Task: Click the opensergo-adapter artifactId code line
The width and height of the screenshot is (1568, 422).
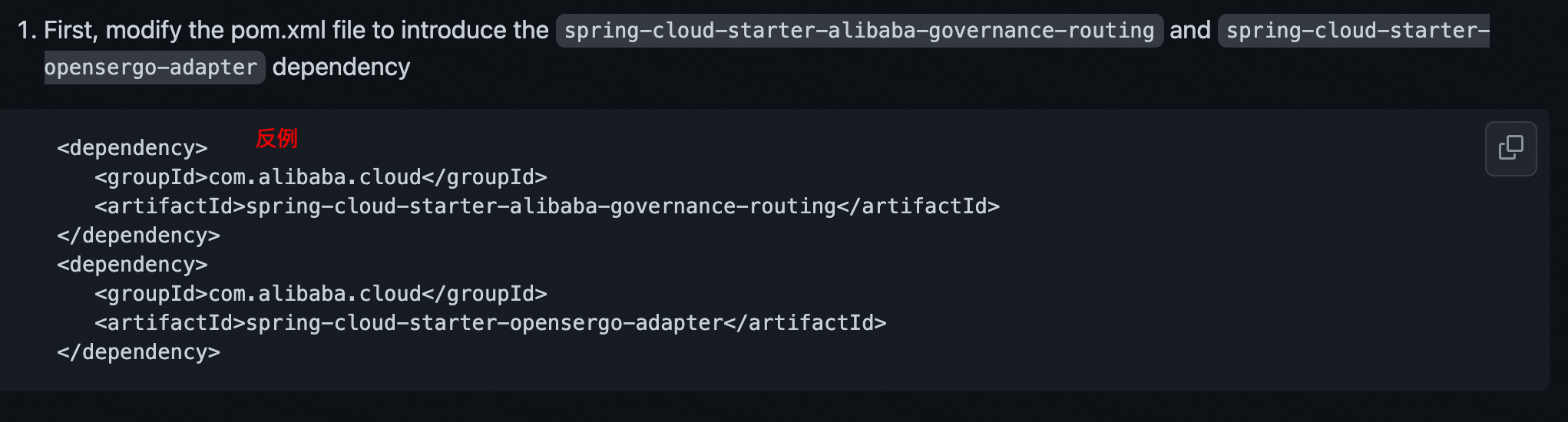Action: pos(491,323)
